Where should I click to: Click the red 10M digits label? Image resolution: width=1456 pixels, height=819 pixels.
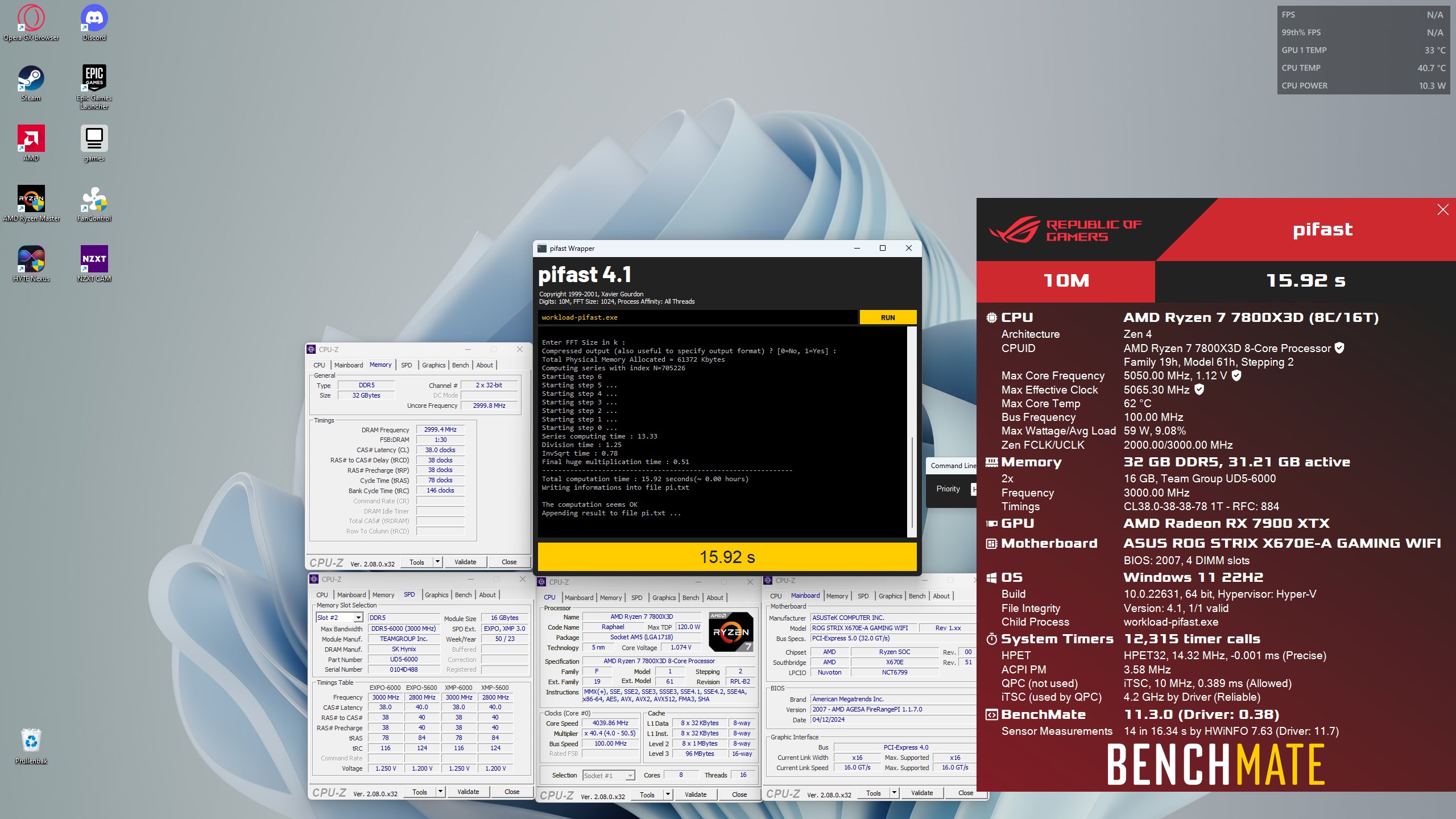(1066, 280)
